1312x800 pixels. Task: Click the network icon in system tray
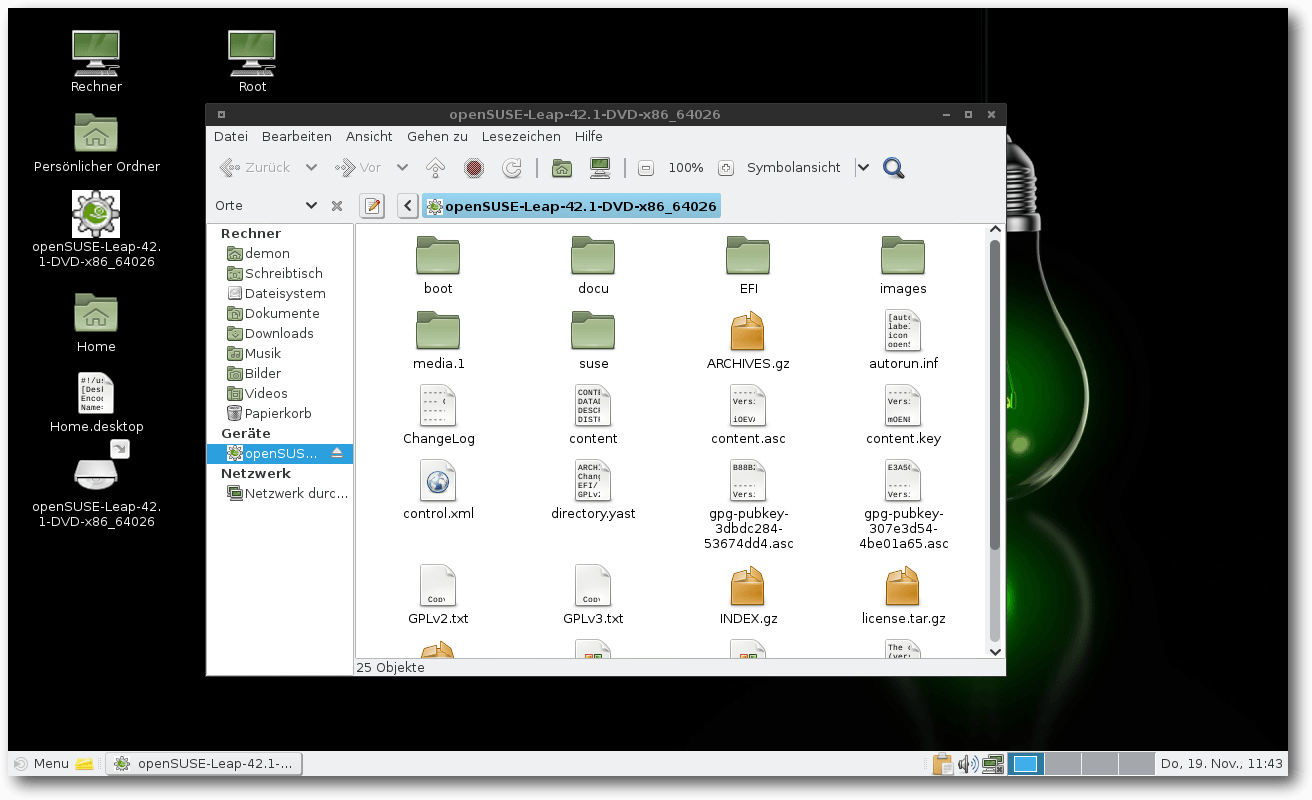pyautogui.click(x=992, y=765)
